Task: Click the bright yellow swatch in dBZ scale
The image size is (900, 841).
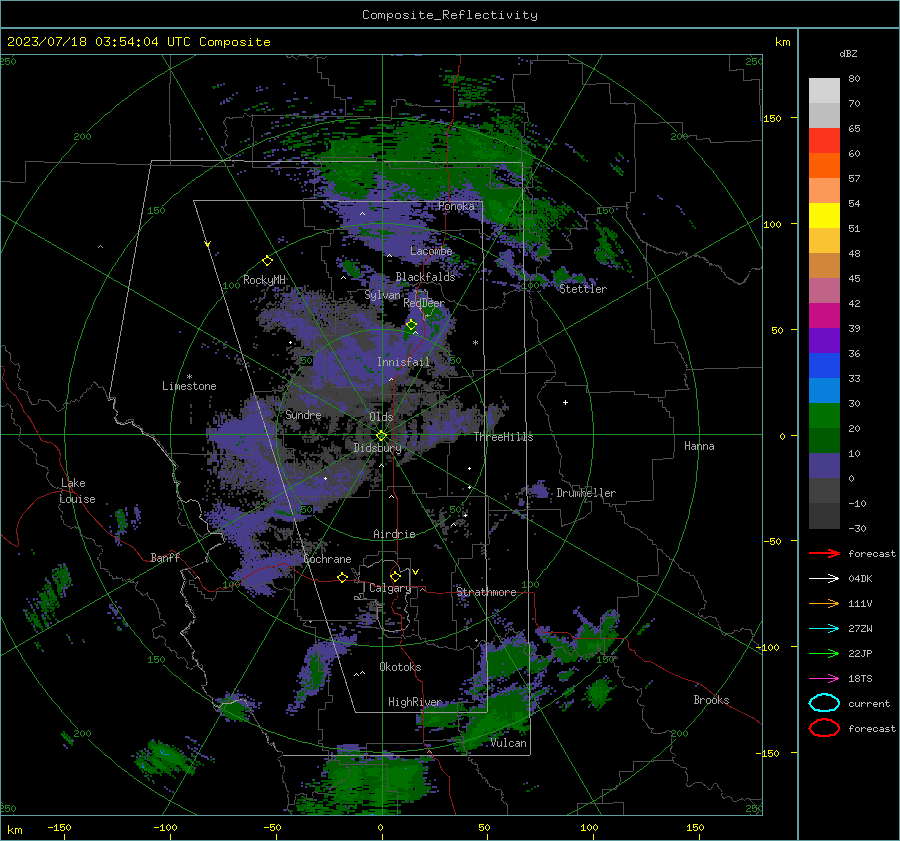Action: point(824,216)
